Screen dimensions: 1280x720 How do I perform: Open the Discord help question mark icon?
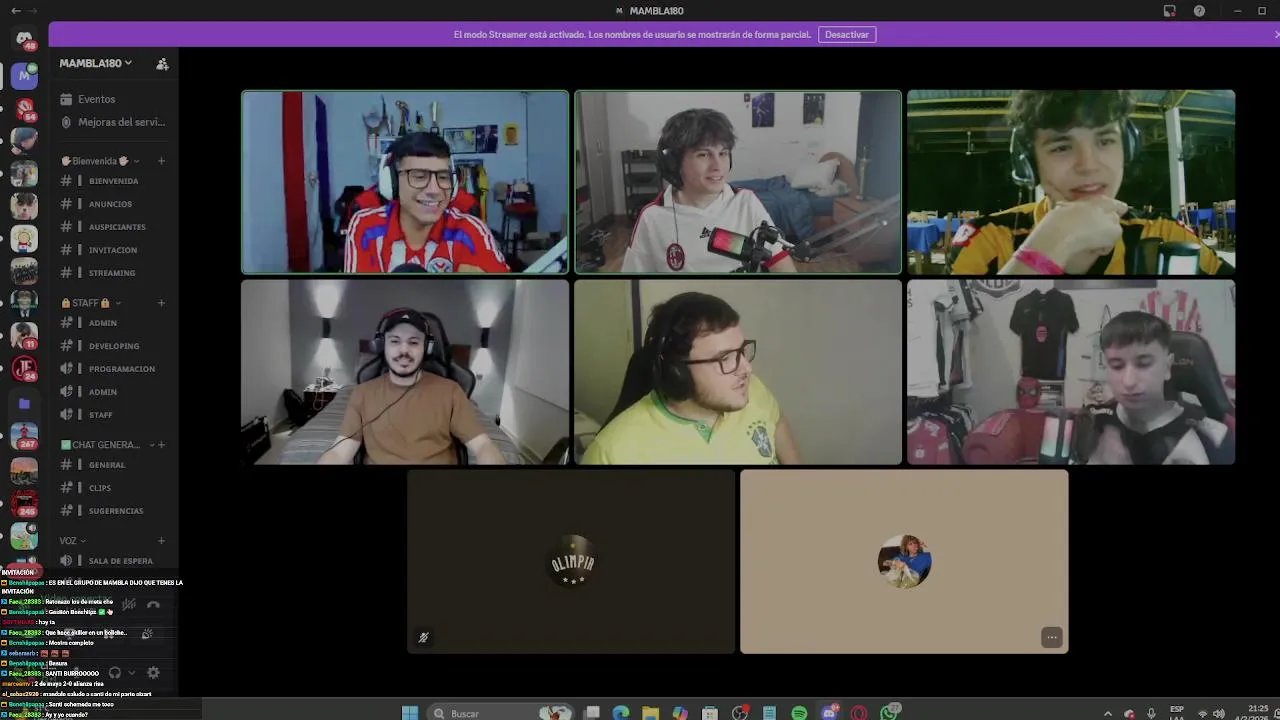pyautogui.click(x=1199, y=11)
